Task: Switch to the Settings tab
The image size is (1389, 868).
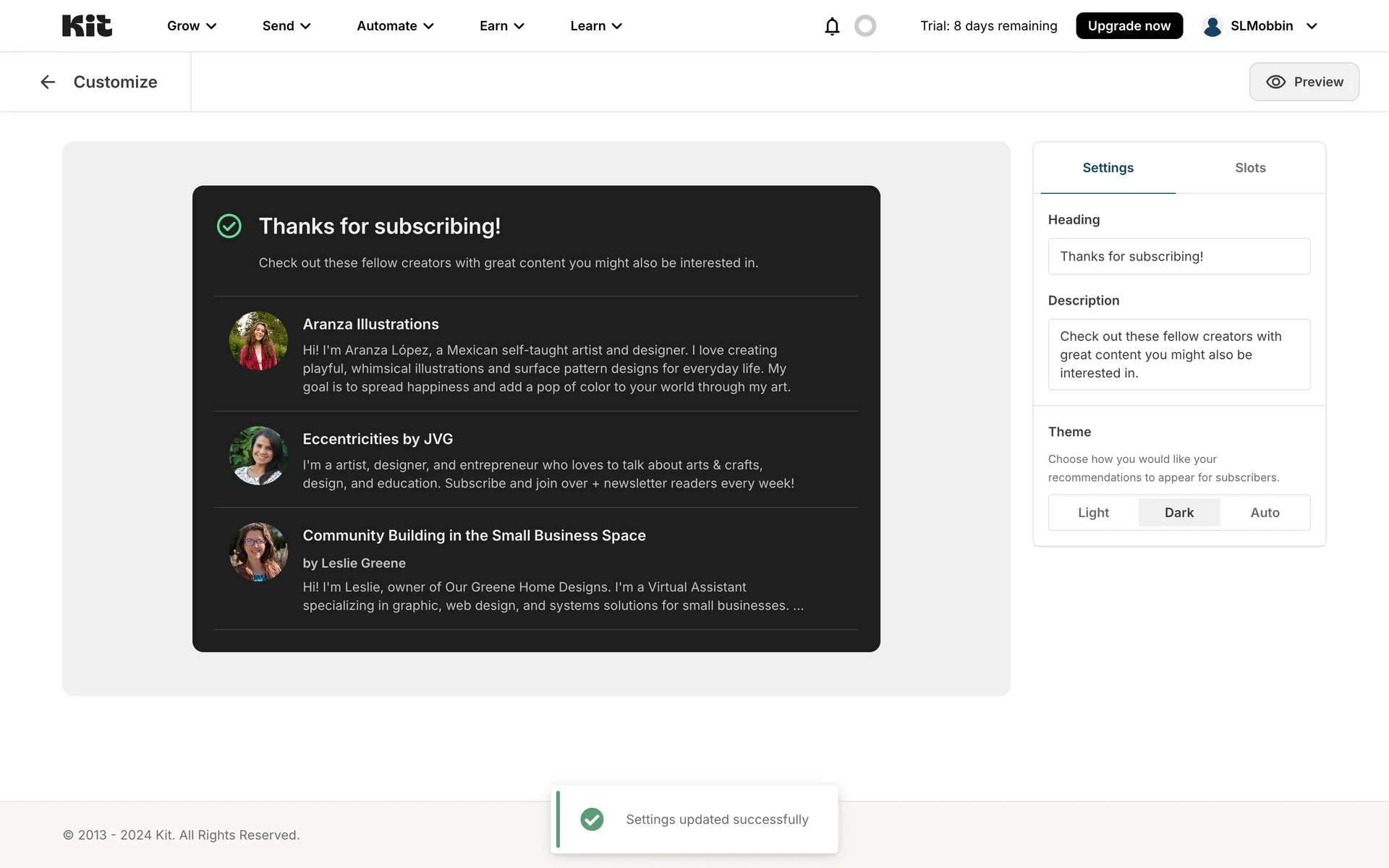Action: (1108, 168)
